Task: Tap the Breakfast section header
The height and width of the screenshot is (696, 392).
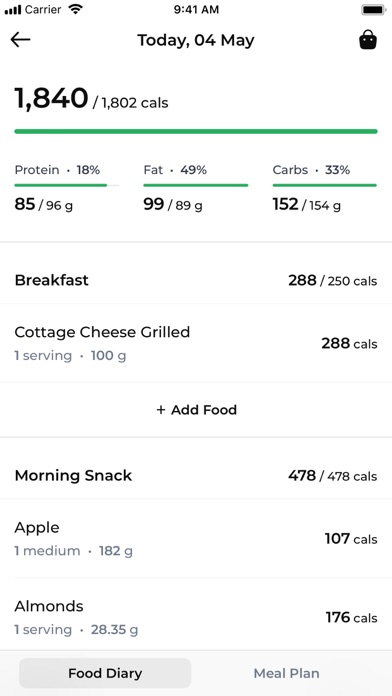Action: click(x=196, y=280)
